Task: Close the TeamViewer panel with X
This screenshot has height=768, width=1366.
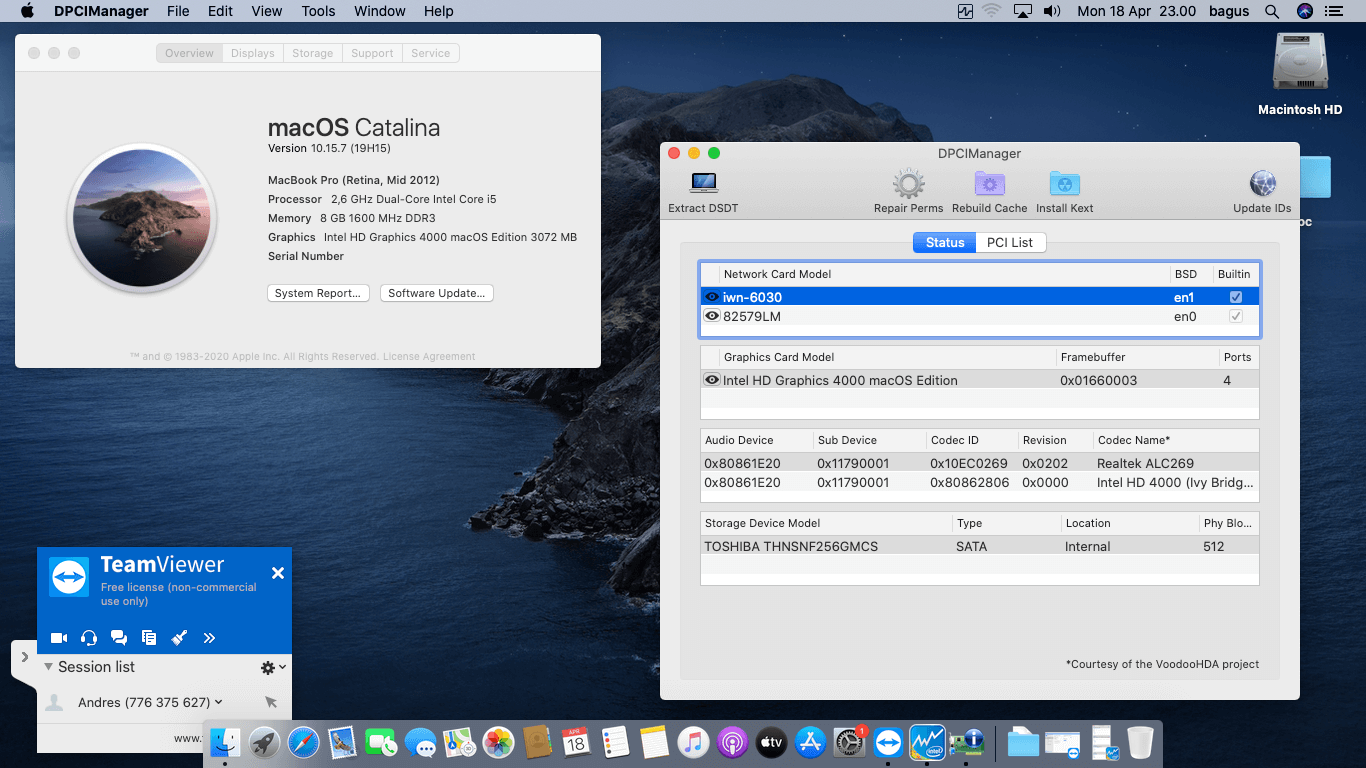Action: click(278, 573)
